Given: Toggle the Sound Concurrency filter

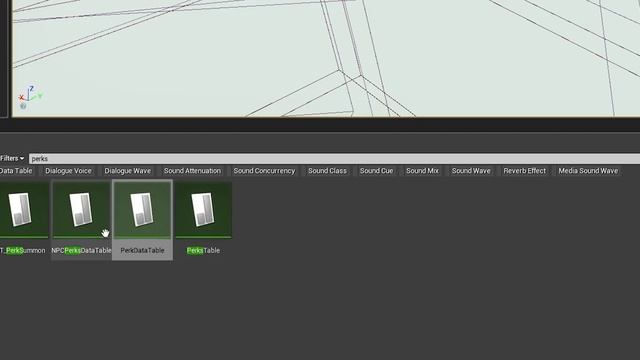Looking at the screenshot, I should pos(264,171).
